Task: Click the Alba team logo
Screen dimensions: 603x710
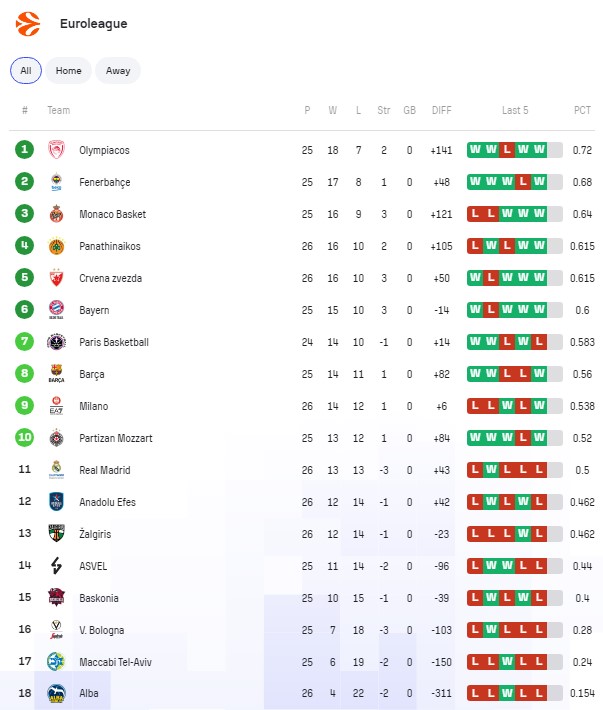Action: [56, 693]
